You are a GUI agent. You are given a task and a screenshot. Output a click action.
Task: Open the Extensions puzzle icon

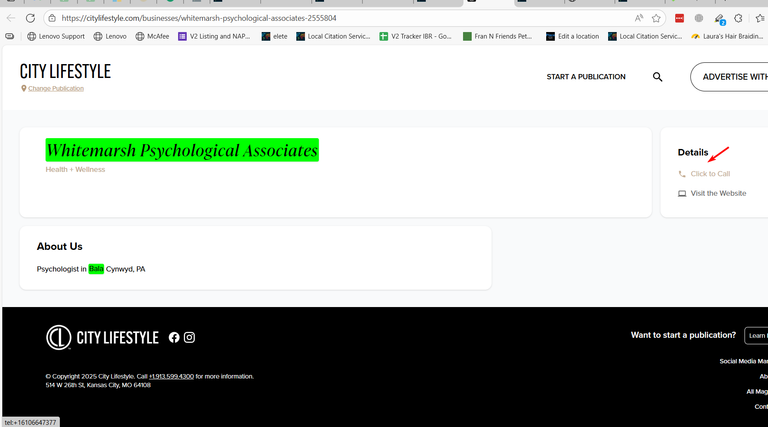tap(739, 18)
